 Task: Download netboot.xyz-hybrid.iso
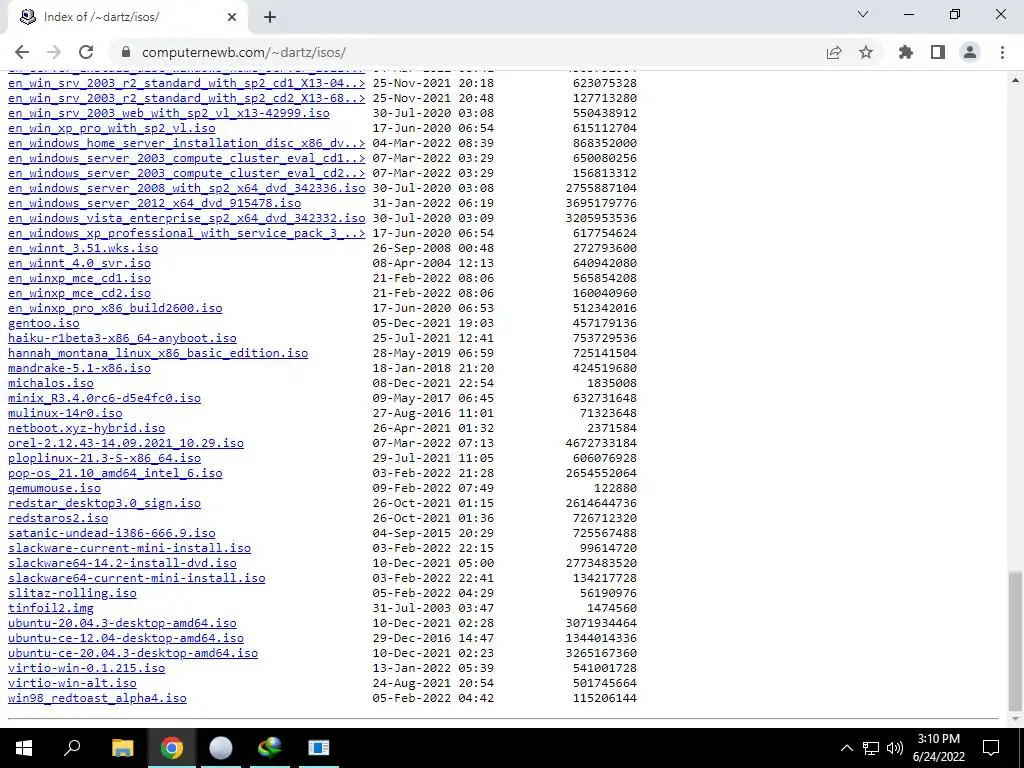pos(86,428)
